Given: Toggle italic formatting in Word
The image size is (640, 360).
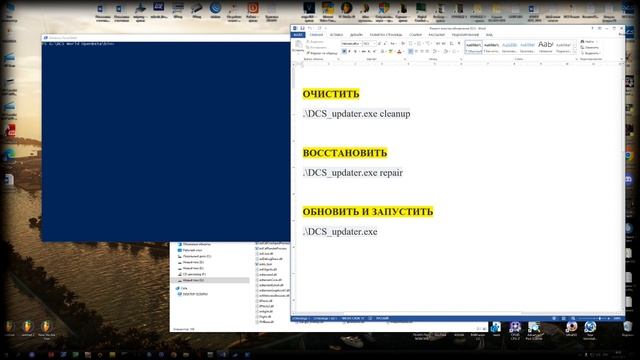Looking at the screenshot, I should tap(349, 51).
